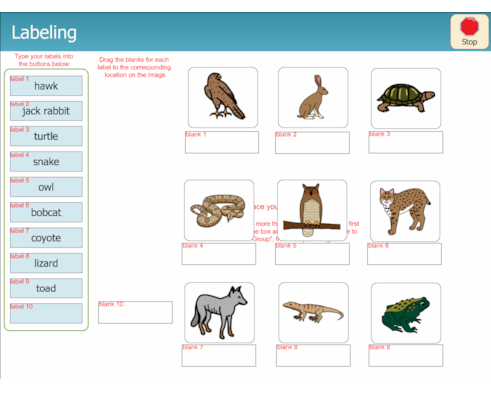Select the owl on branch picture
Image resolution: width=491 pixels, height=393 pixels.
(x=312, y=210)
